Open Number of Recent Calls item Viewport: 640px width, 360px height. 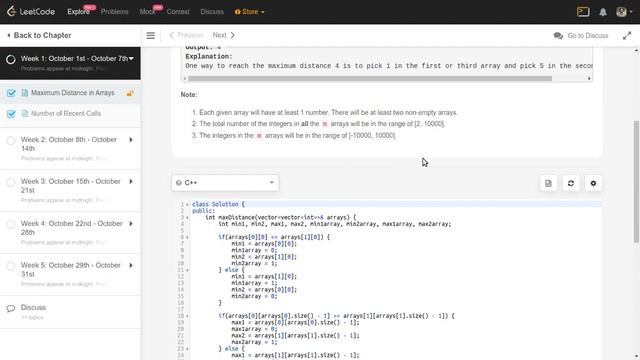pos(66,113)
